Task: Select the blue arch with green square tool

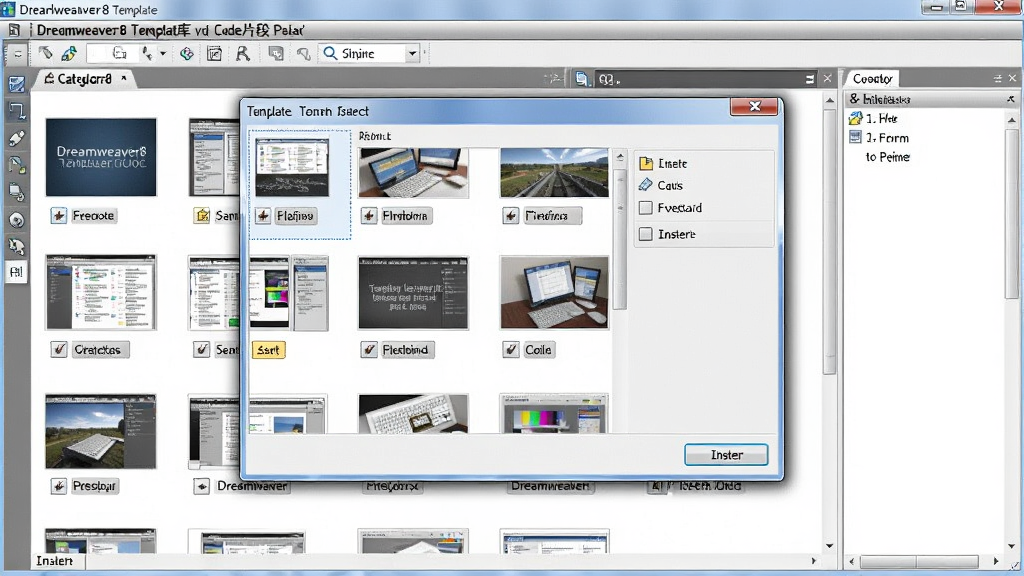Action: coord(16,165)
